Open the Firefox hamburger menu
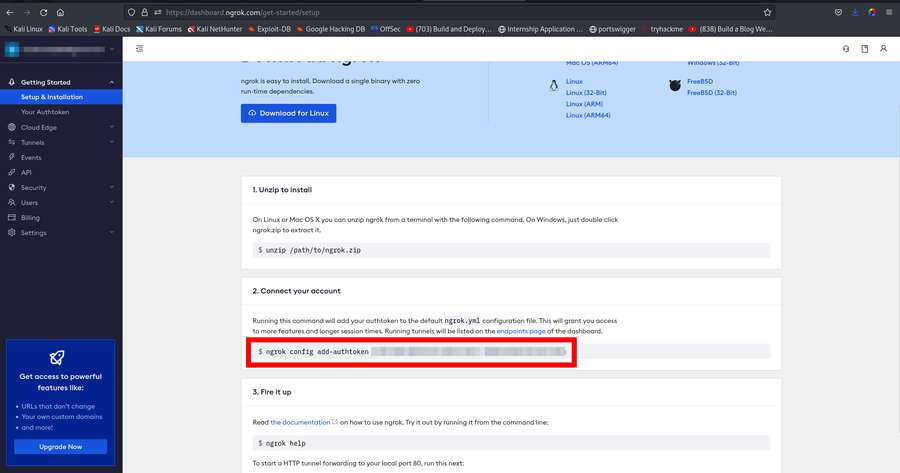This screenshot has height=473, width=900. [x=889, y=12]
